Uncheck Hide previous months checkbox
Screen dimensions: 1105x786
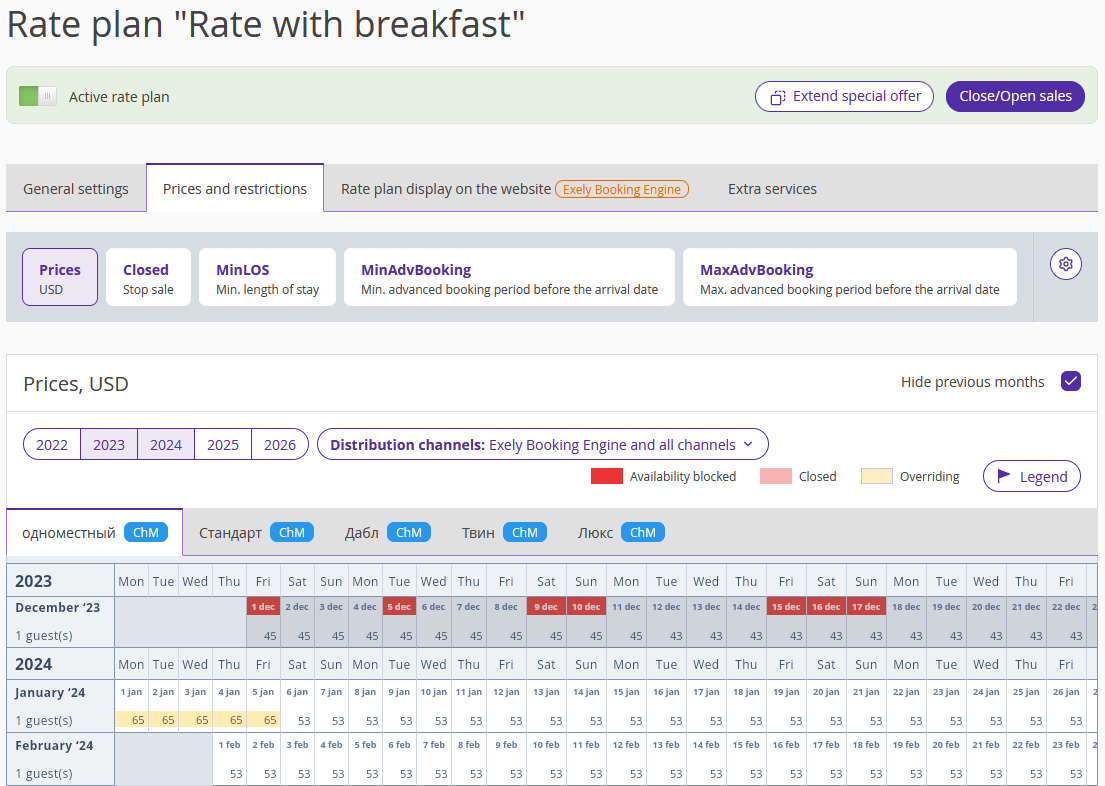(1070, 381)
